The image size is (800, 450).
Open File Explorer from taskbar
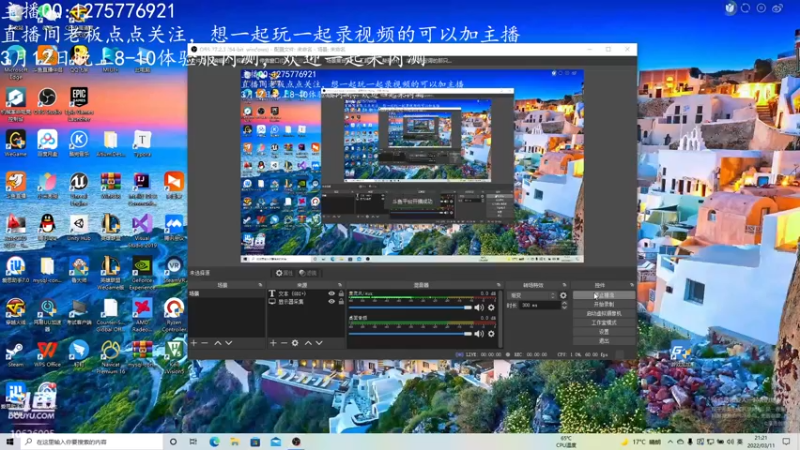click(x=235, y=442)
